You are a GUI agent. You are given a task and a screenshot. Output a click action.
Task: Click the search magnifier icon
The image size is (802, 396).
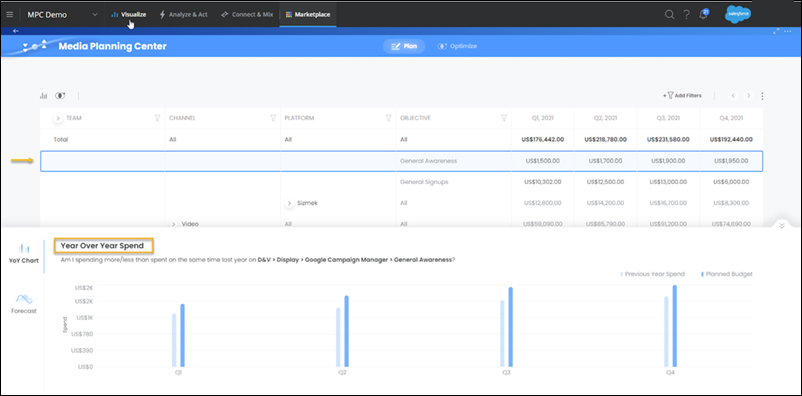coord(669,14)
